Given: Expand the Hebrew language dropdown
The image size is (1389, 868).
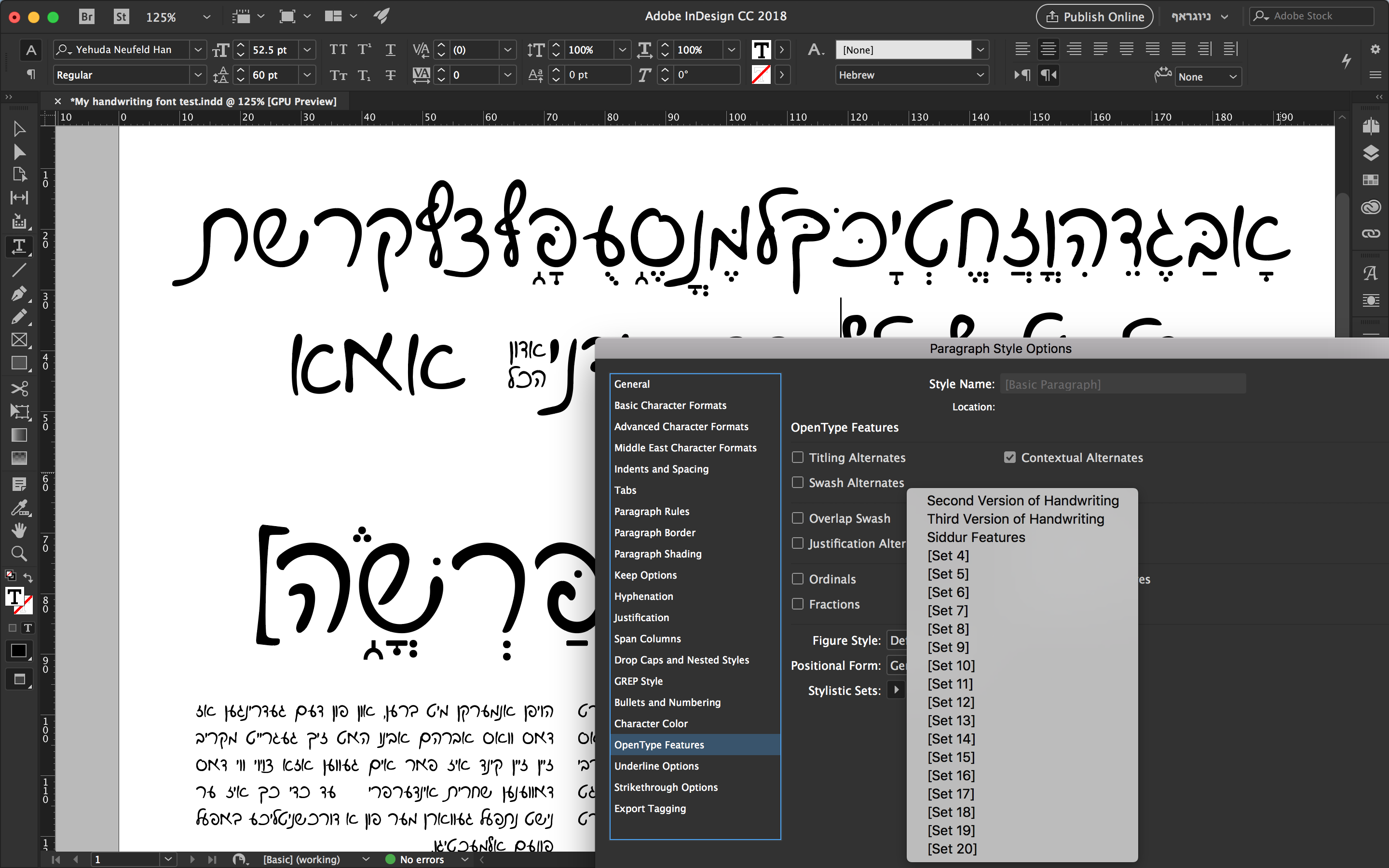Looking at the screenshot, I should [980, 75].
